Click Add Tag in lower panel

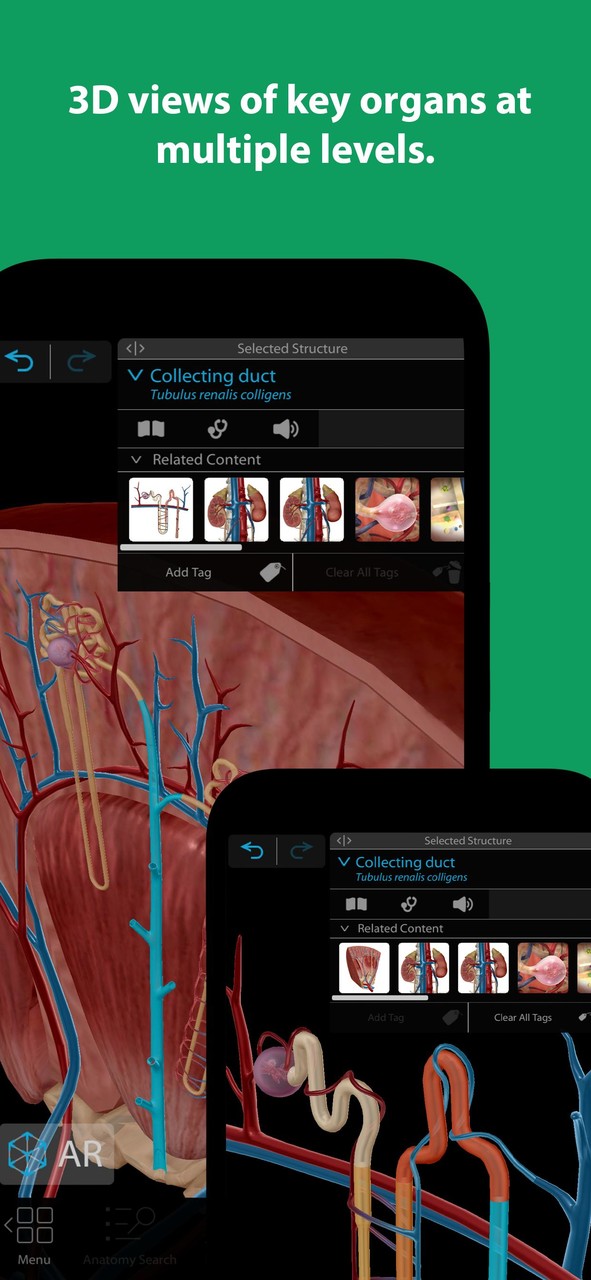coord(386,1017)
